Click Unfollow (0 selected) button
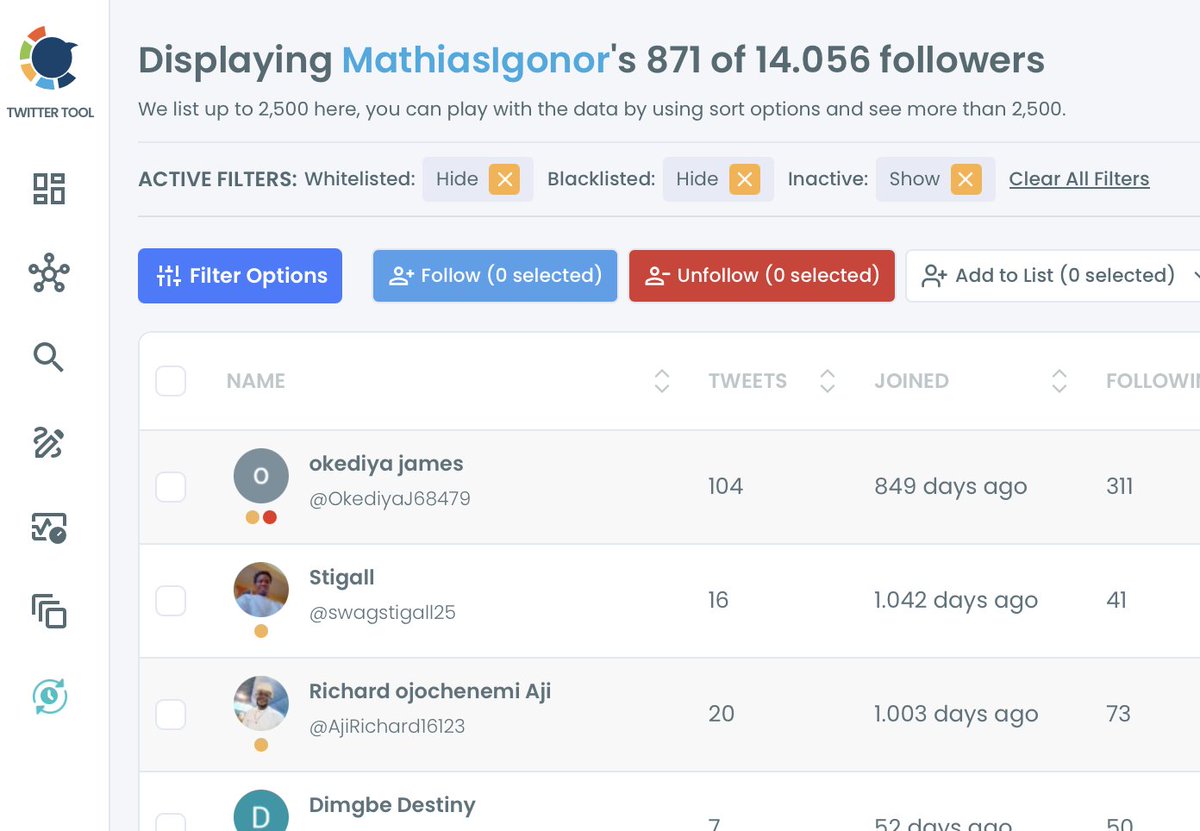1200x831 pixels. point(762,276)
